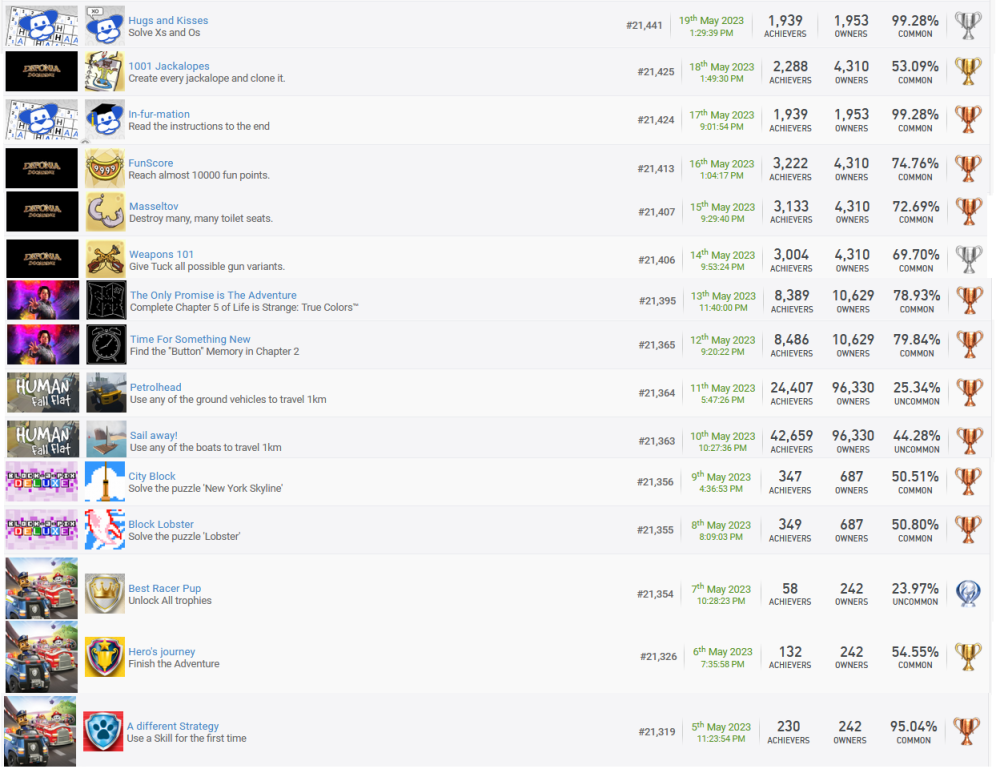Click the game thumbnail in the Hero's journey row
This screenshot has height=769, width=1000.
[41, 657]
